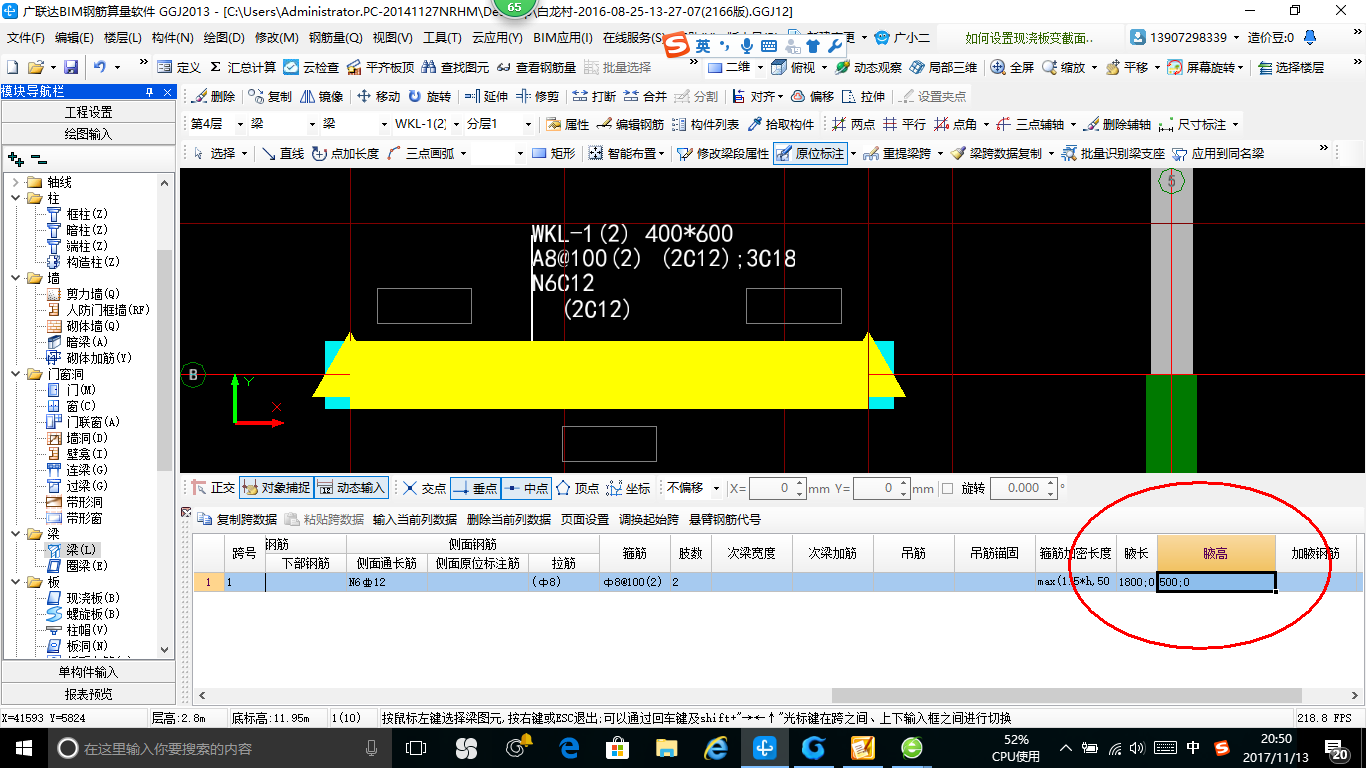The height and width of the screenshot is (768, 1366).
Task: Select the 复制 copy tool
Action: [x=270, y=96]
